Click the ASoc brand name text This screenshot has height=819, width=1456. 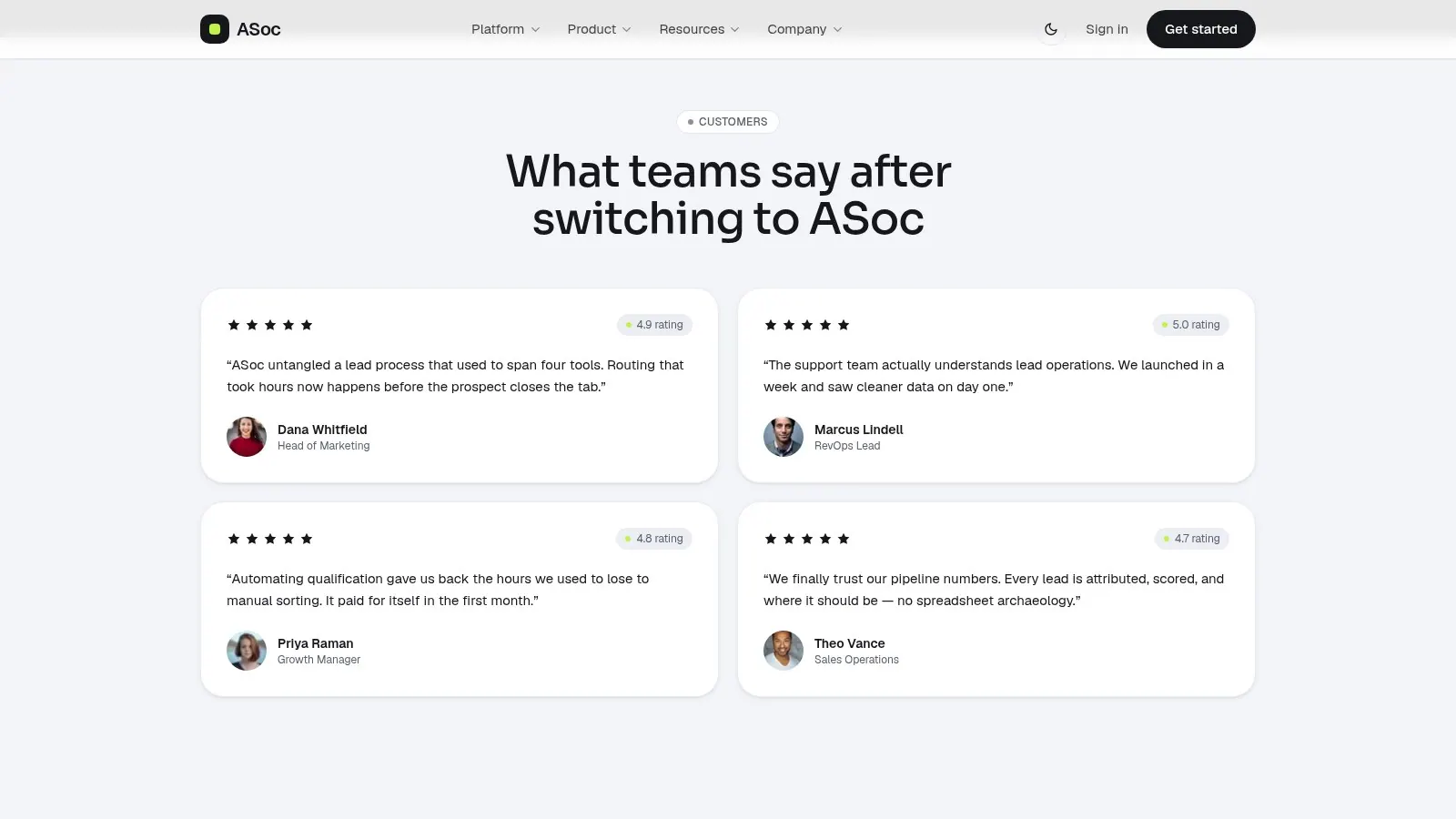[x=258, y=29]
